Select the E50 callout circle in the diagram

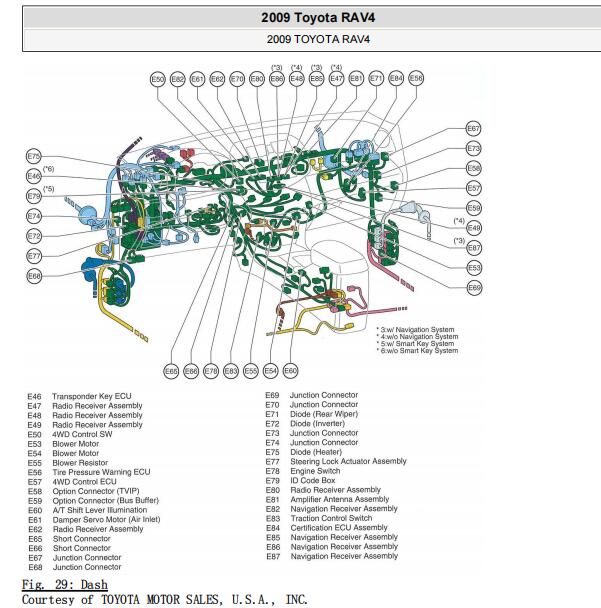click(x=158, y=79)
